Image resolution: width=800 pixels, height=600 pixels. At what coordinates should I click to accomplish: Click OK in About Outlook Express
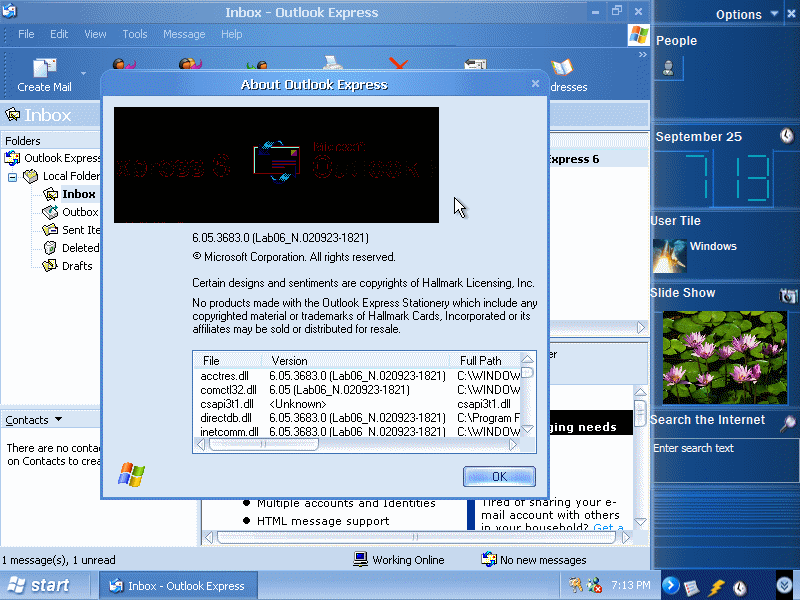[x=499, y=477]
